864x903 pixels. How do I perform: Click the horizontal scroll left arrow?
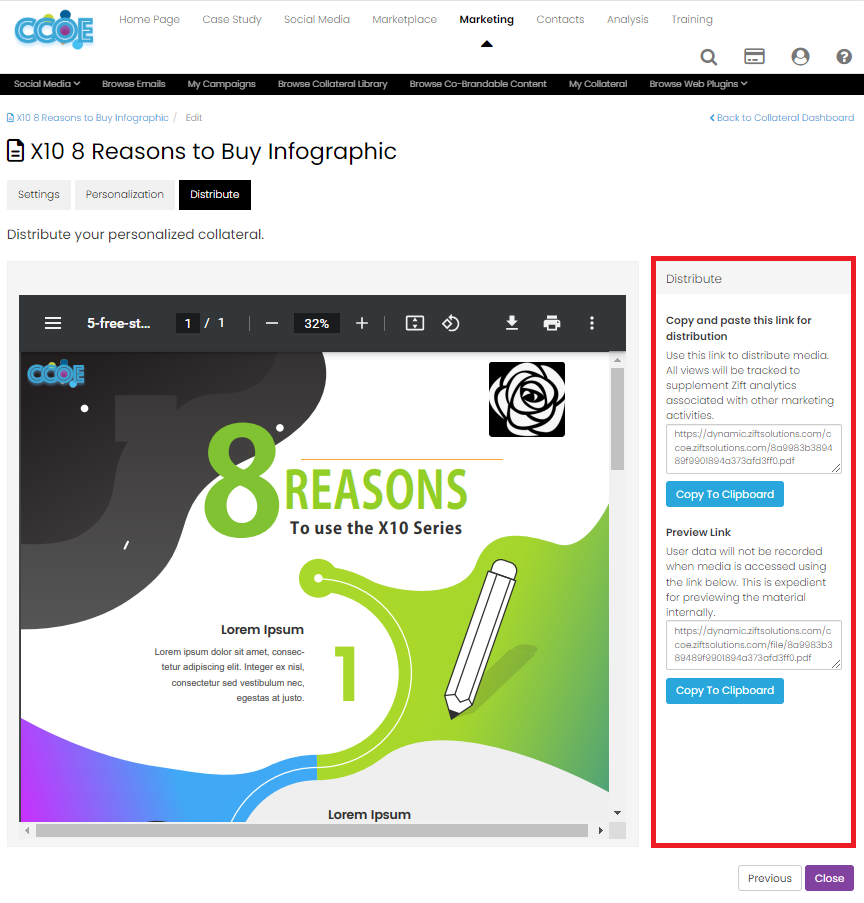[26, 830]
